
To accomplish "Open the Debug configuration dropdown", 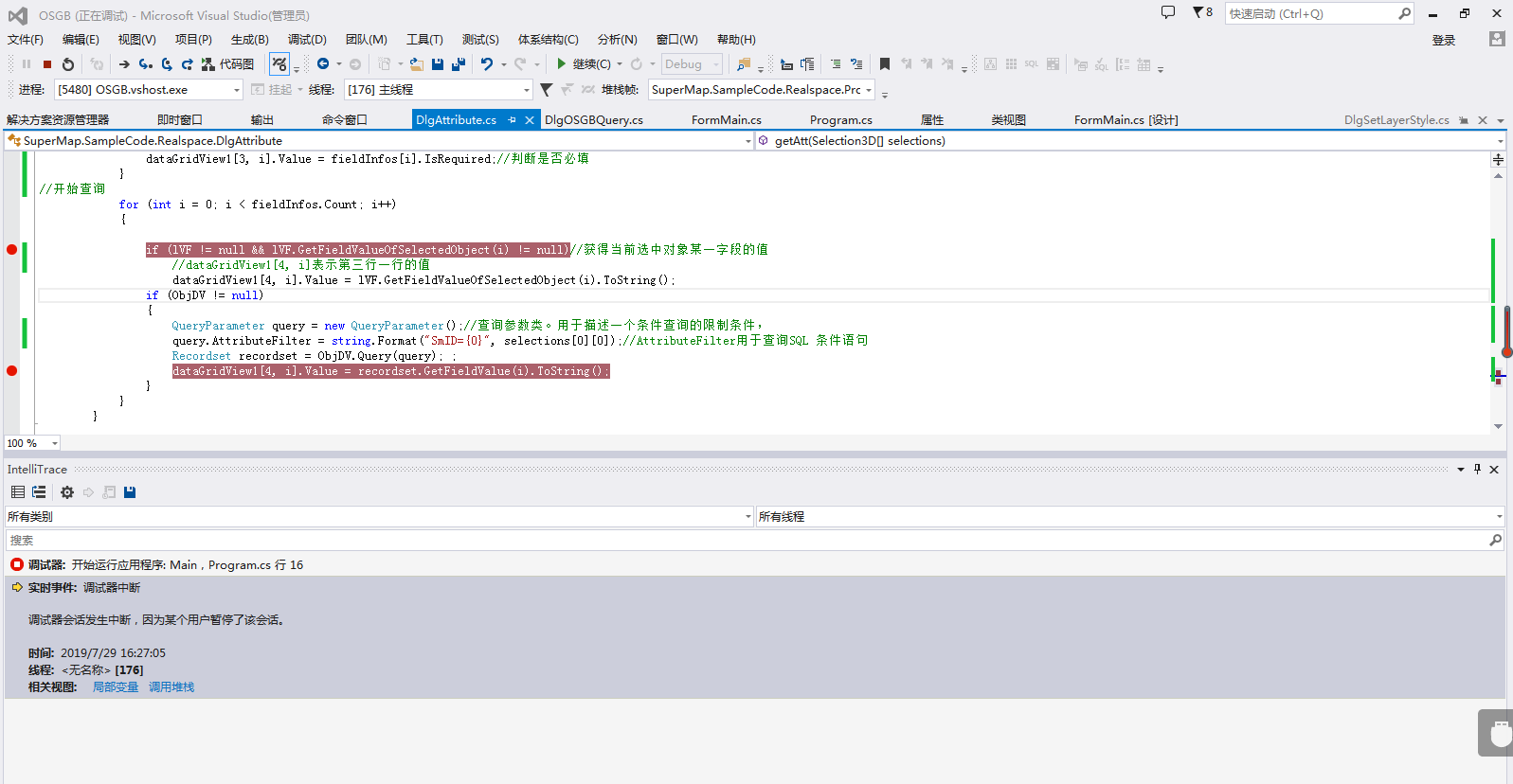I will click(x=692, y=64).
